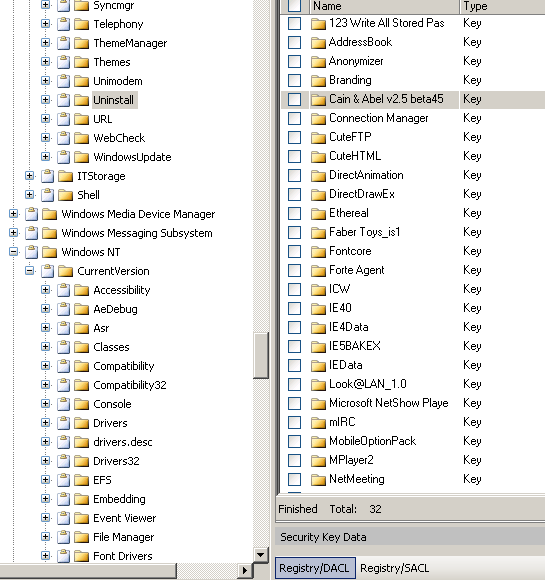The height and width of the screenshot is (580, 545).
Task: Select the drivers.desc tree item
Action: [x=123, y=442]
